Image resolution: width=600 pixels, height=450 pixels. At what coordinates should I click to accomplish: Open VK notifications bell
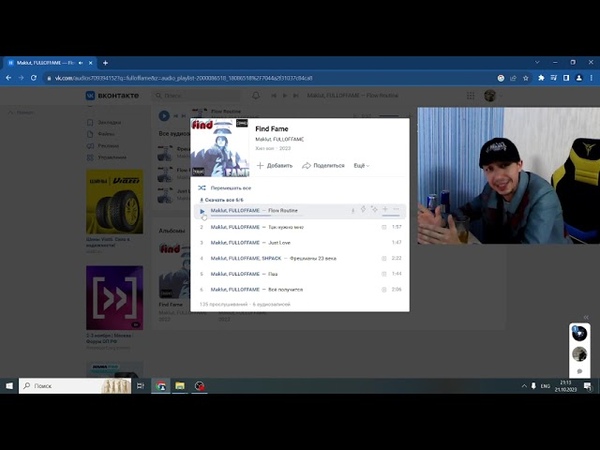[x=256, y=95]
